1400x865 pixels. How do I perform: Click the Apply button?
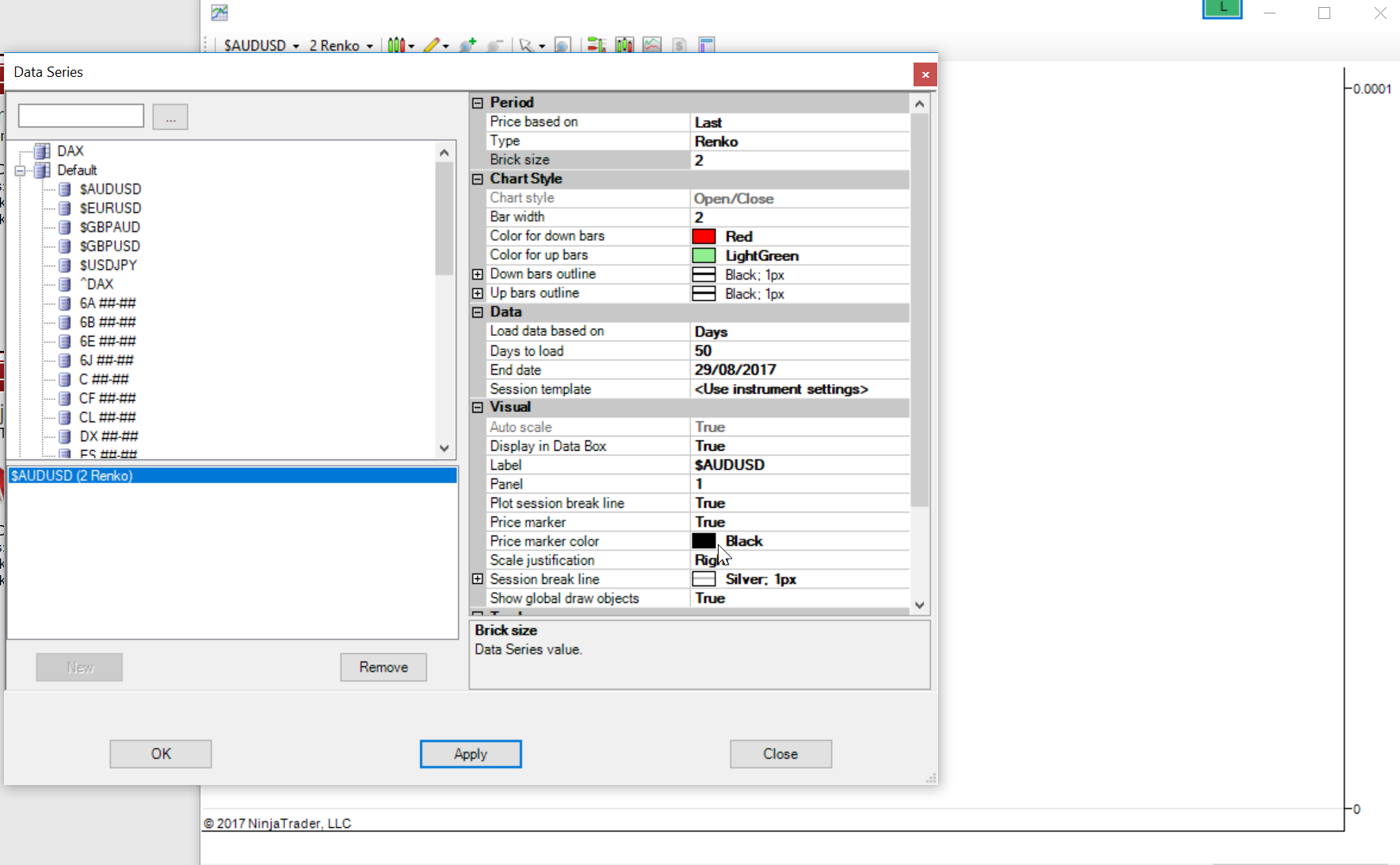471,754
